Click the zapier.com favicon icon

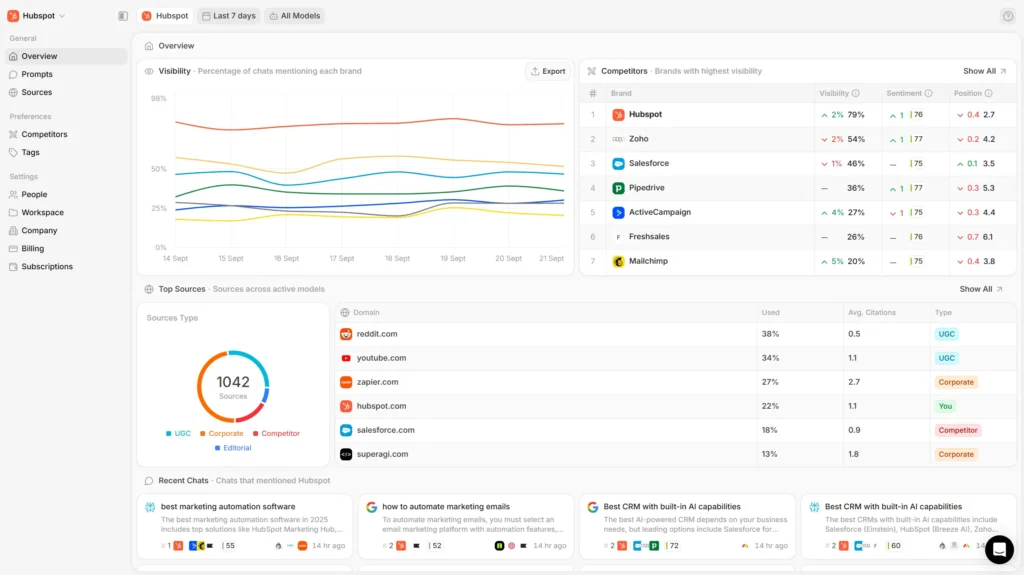tap(346, 382)
